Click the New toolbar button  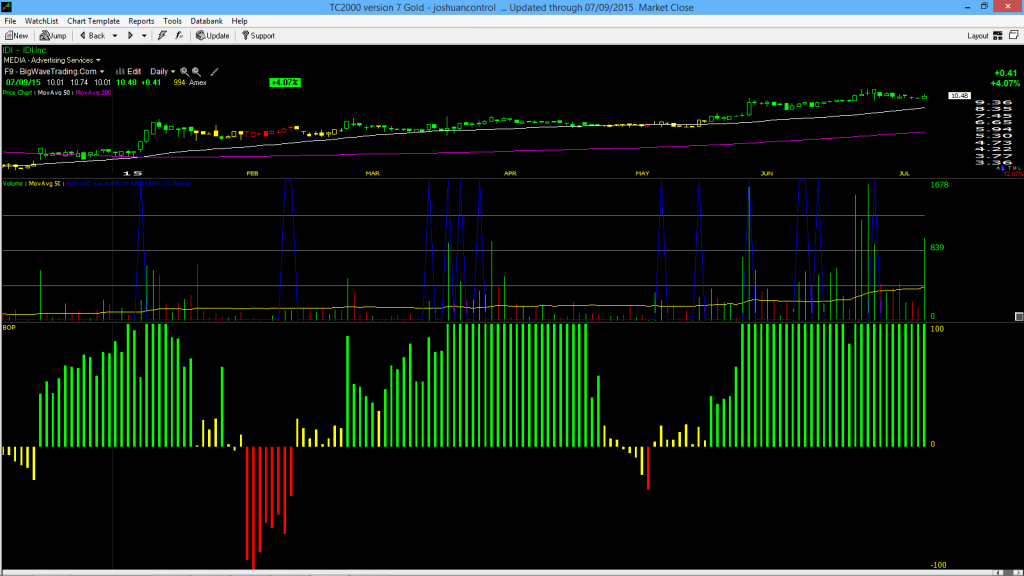point(16,36)
